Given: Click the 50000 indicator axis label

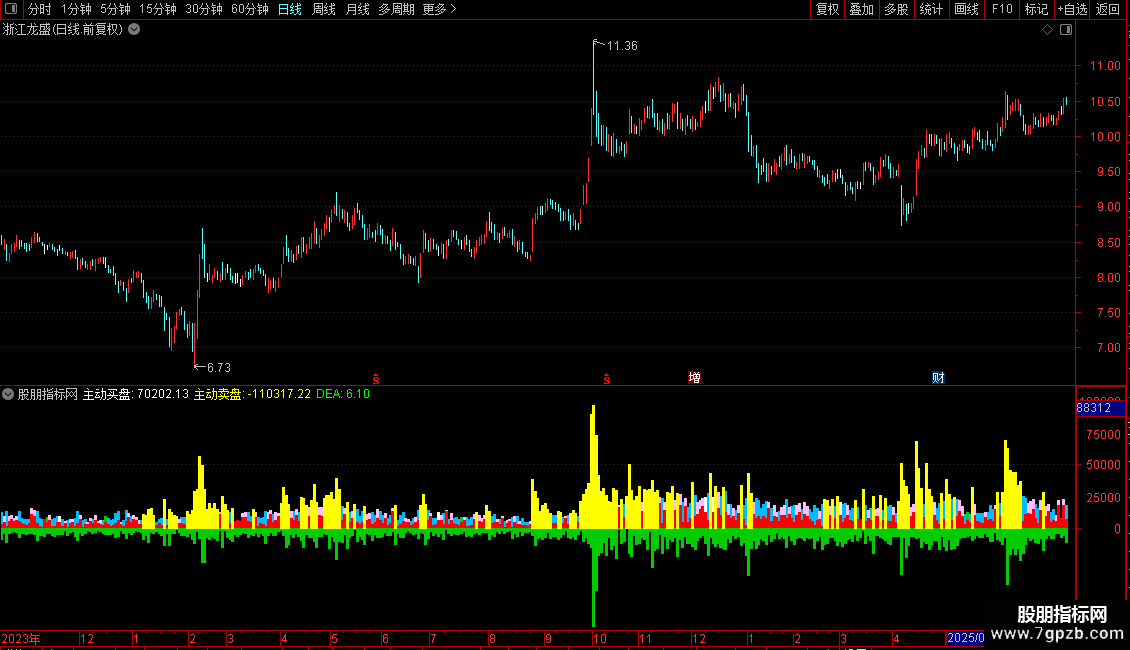Looking at the screenshot, I should (1103, 465).
